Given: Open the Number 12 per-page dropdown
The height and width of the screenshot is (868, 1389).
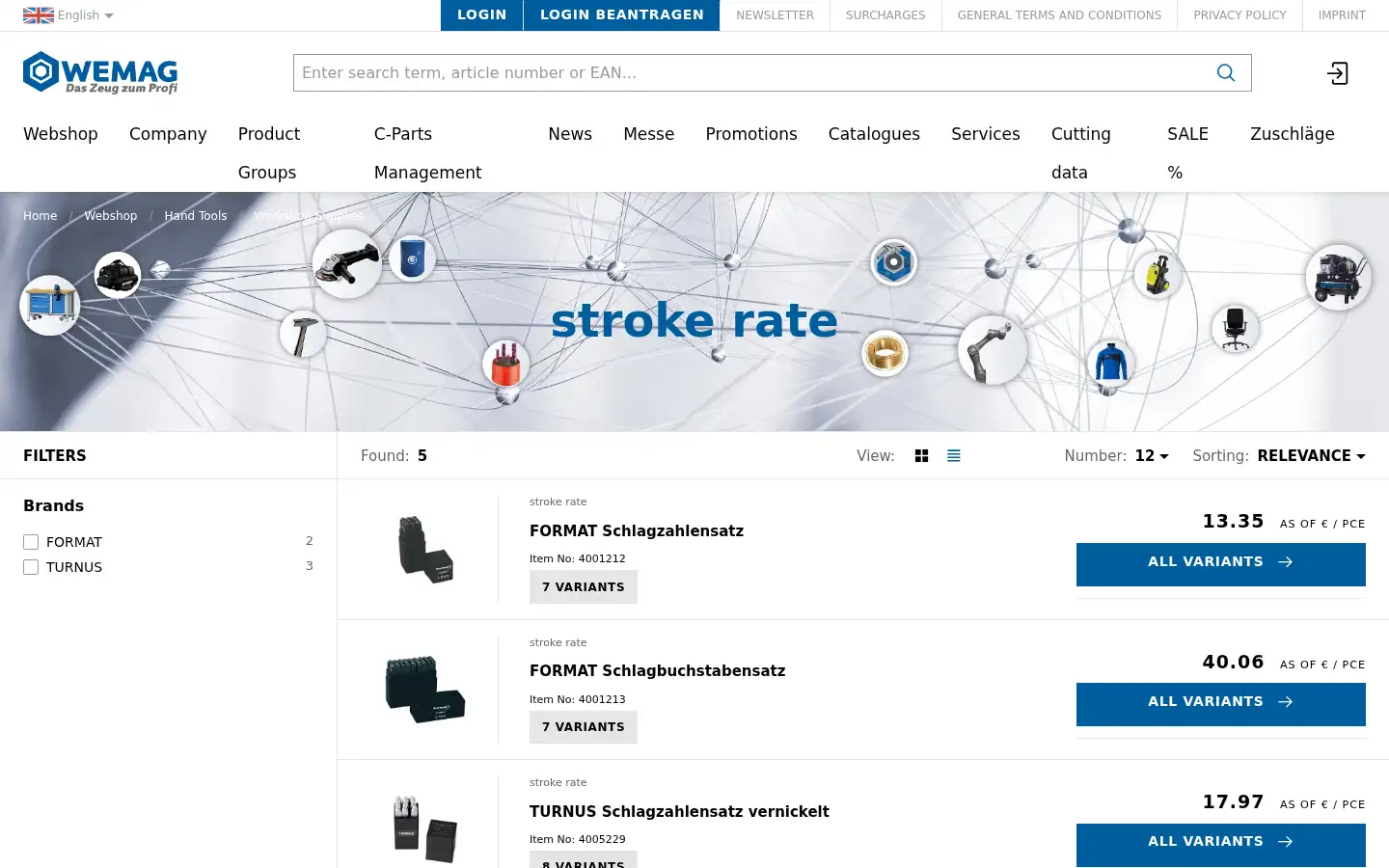Looking at the screenshot, I should 1152,456.
